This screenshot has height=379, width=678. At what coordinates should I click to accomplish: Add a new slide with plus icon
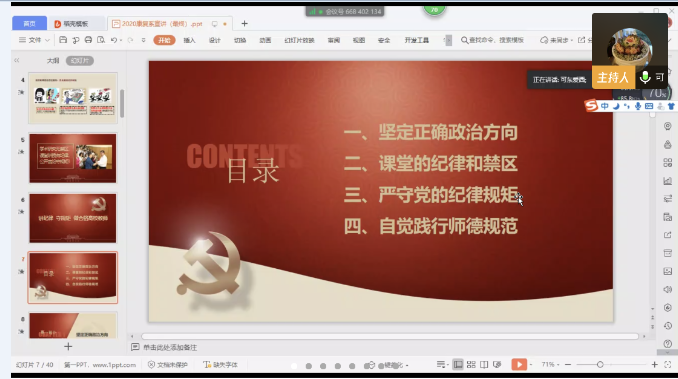(x=68, y=346)
